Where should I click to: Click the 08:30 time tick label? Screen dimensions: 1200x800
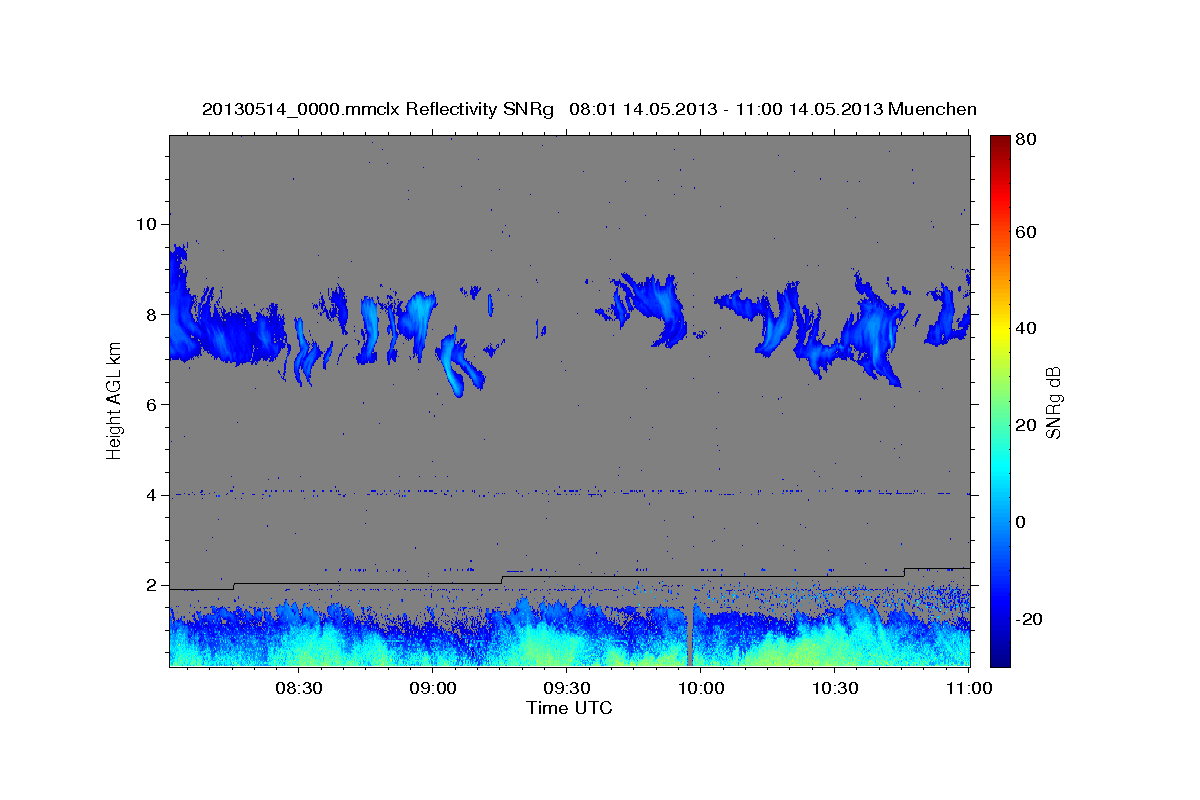[x=298, y=688]
